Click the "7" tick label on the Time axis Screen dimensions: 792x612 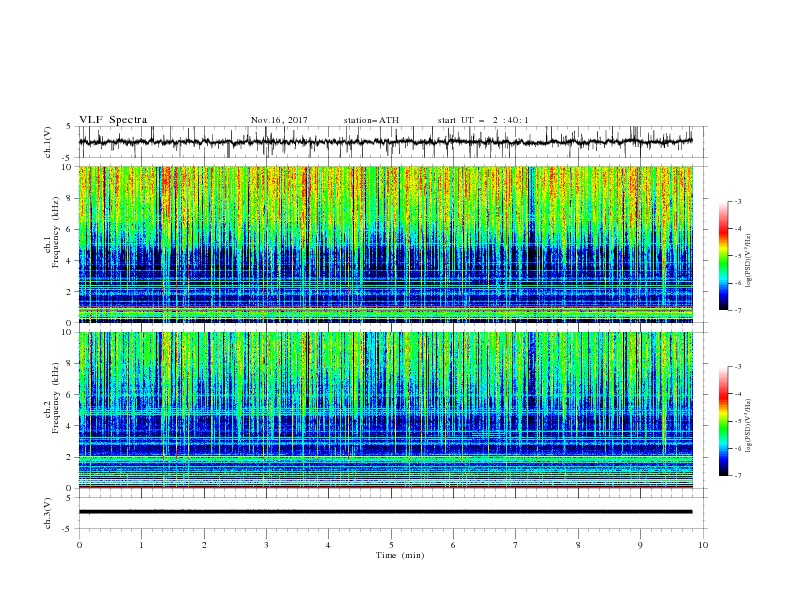[x=516, y=545]
